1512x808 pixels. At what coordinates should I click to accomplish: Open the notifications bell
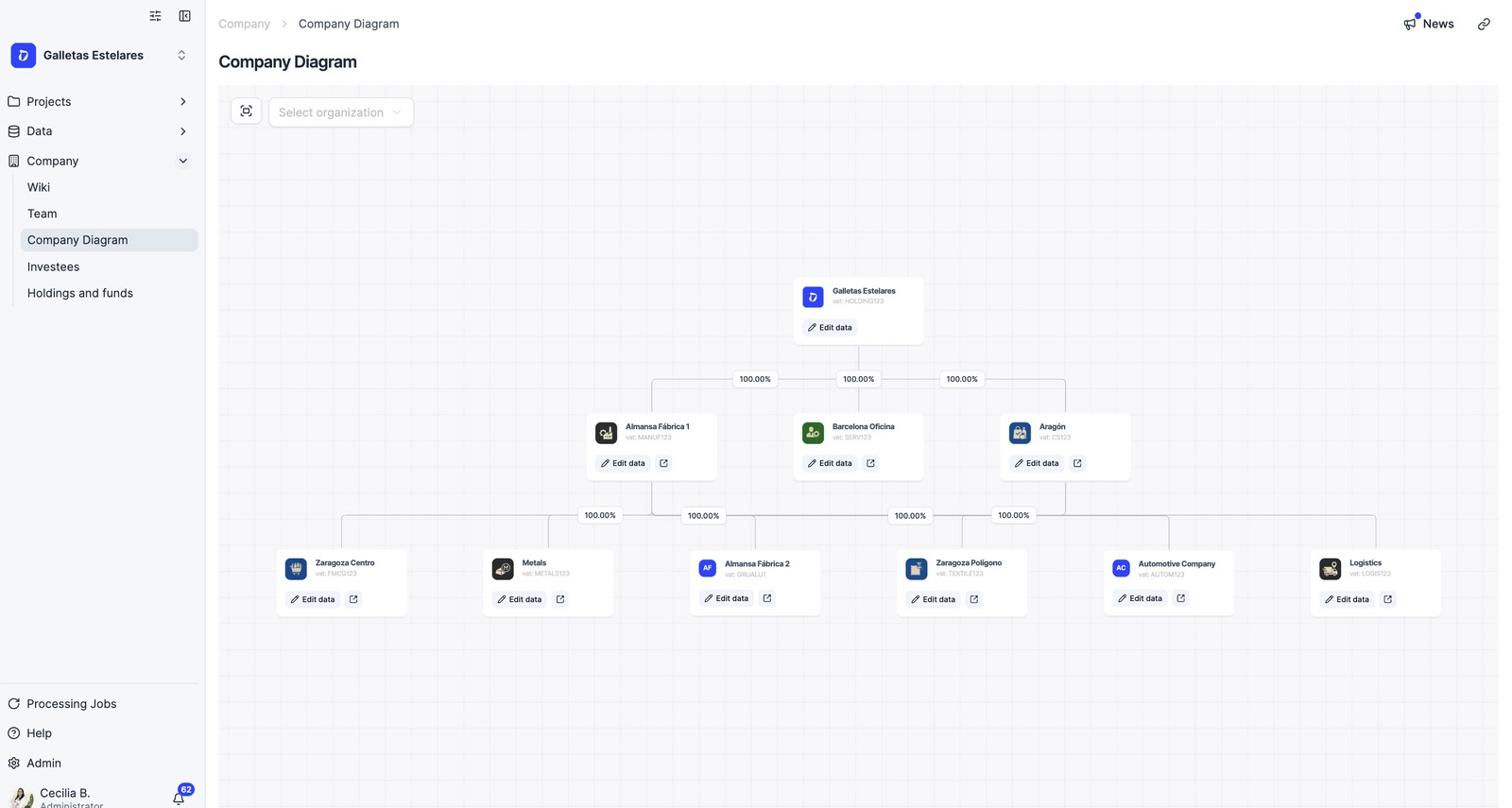point(179,798)
